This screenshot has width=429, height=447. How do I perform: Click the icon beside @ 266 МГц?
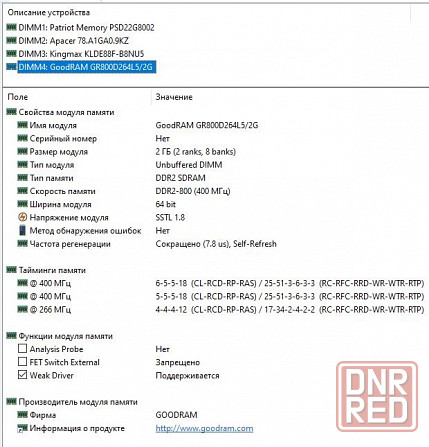pos(22,309)
